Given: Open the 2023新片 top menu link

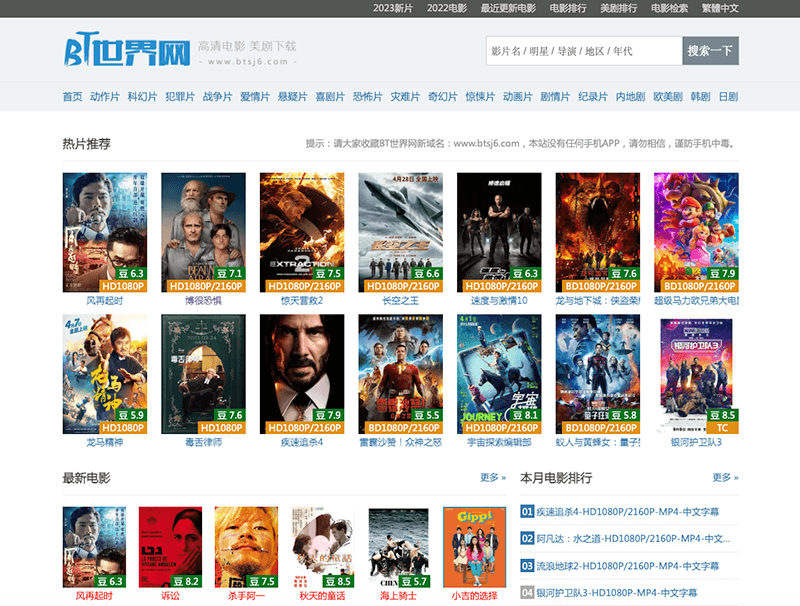Looking at the screenshot, I should coord(393,8).
